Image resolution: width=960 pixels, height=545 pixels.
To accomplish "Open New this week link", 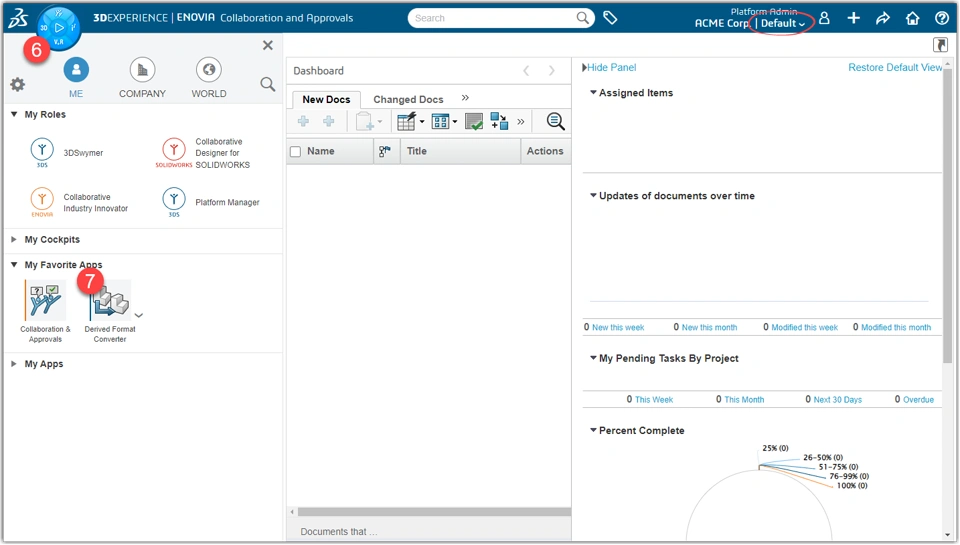I will point(618,328).
